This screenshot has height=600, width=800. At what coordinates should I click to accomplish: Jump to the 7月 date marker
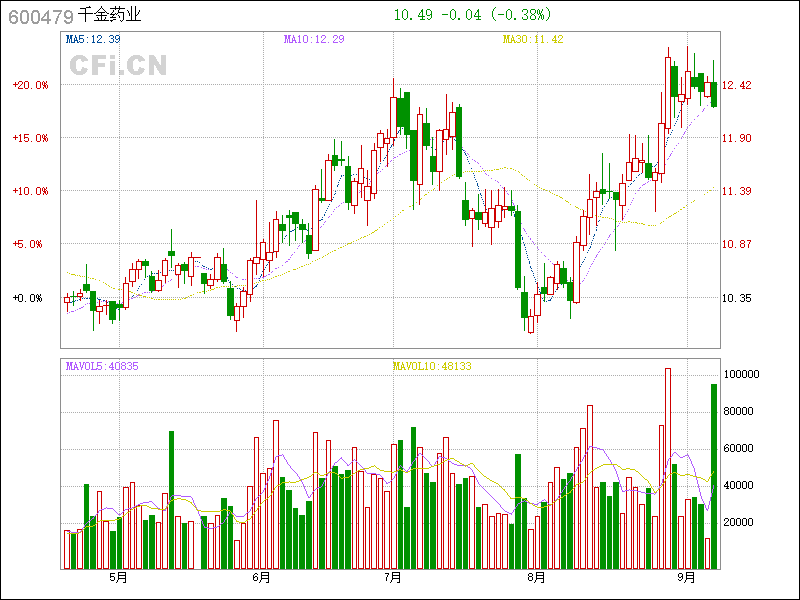click(393, 578)
